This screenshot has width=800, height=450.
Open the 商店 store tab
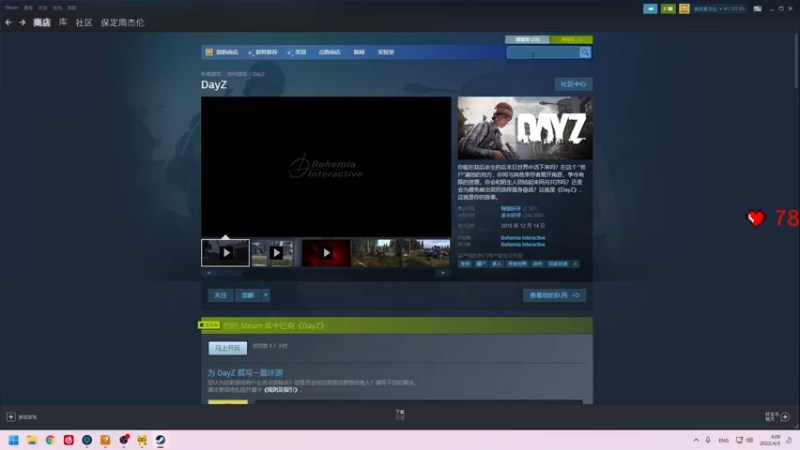(42, 22)
